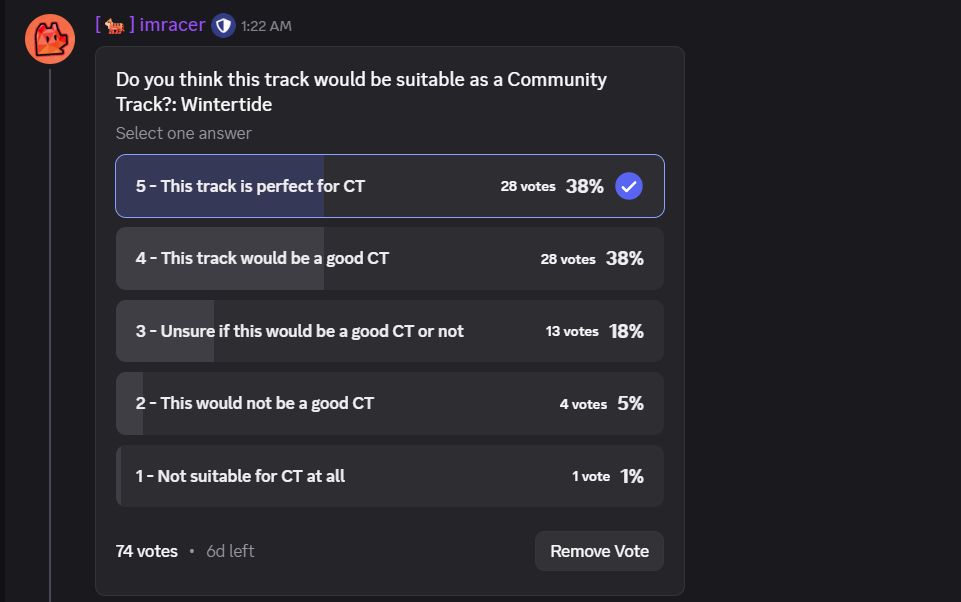961x602 pixels.
Task: Click imracer's orange fox avatar
Action: (x=50, y=39)
